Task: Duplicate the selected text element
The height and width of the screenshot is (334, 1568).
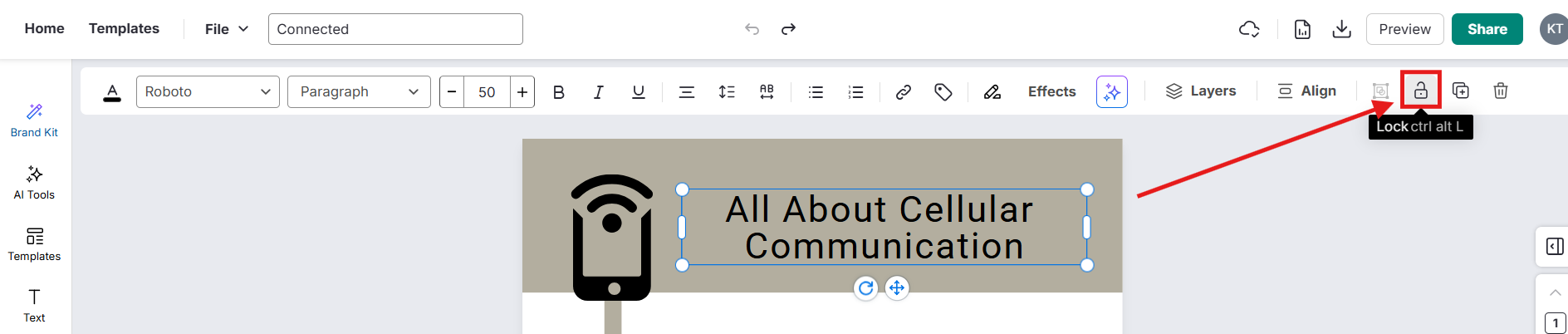Action: coord(1460,91)
